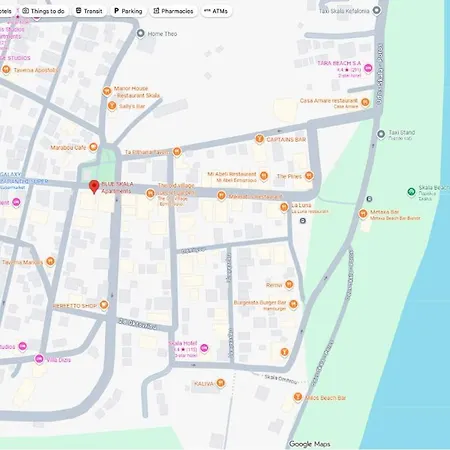Show ATMs on the map
This screenshot has height=450, width=450.
coord(216,11)
